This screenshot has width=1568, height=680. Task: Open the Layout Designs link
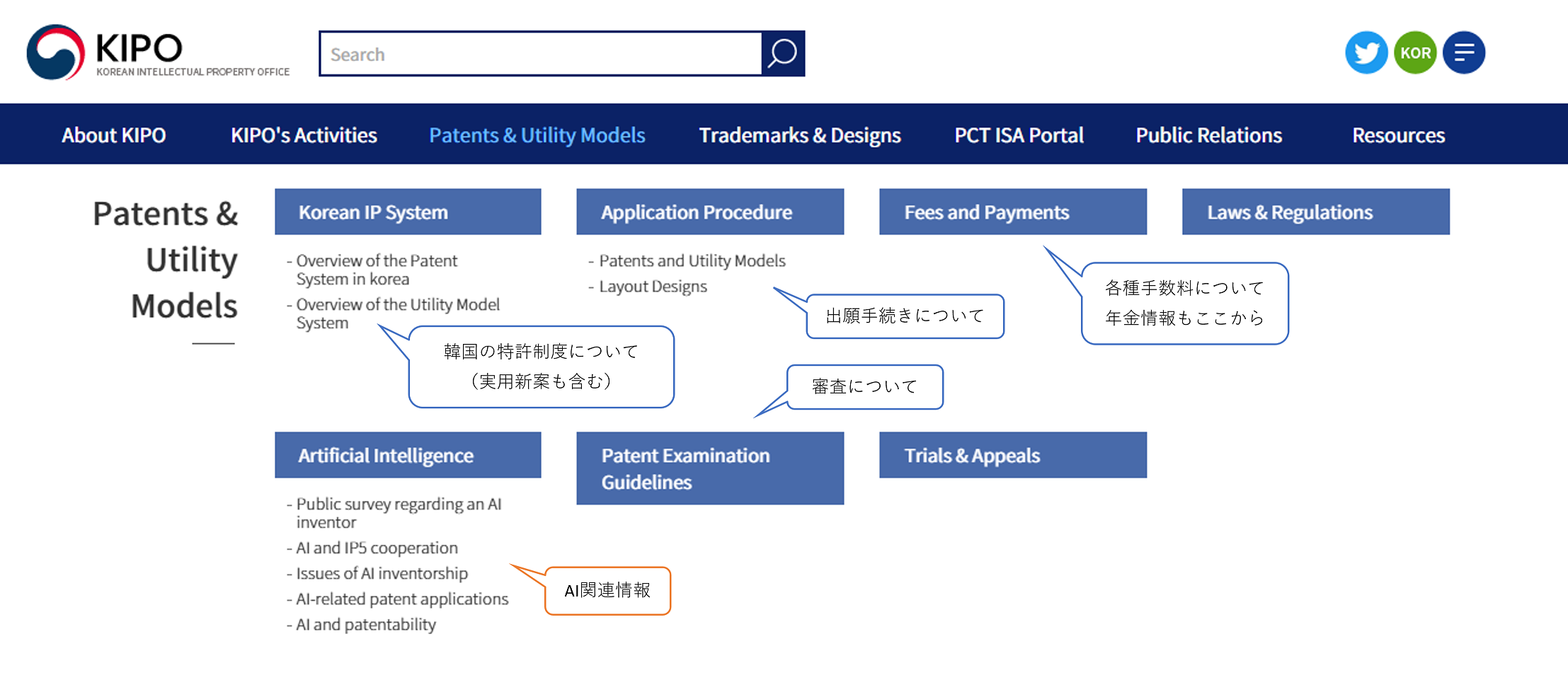click(653, 287)
